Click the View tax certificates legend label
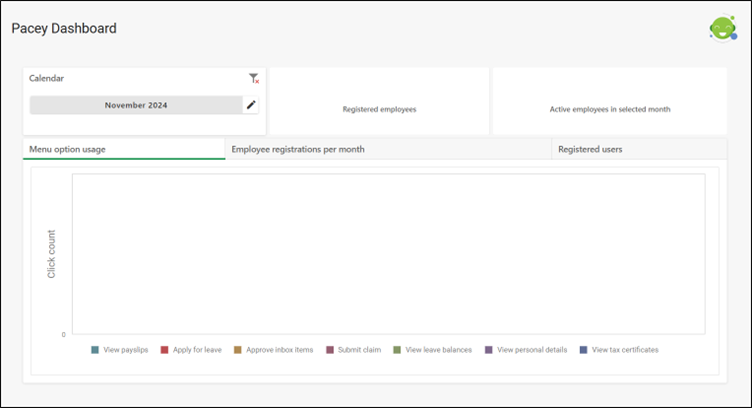Screen dimensions: 752x408 click(625, 350)
